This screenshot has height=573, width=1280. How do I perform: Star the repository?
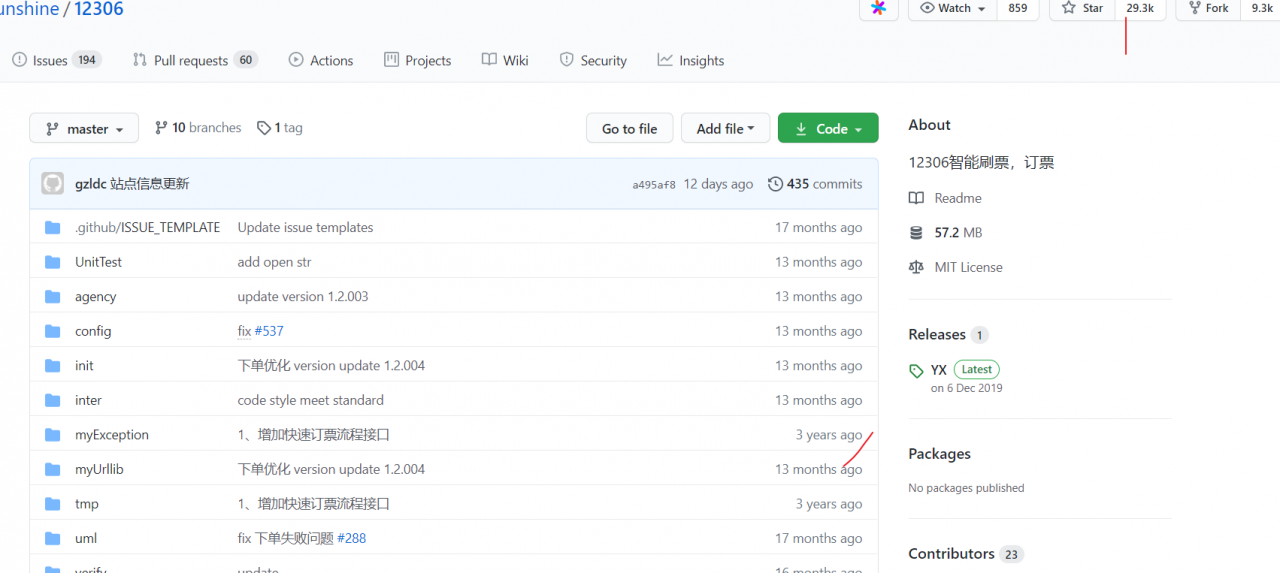(x=1082, y=8)
